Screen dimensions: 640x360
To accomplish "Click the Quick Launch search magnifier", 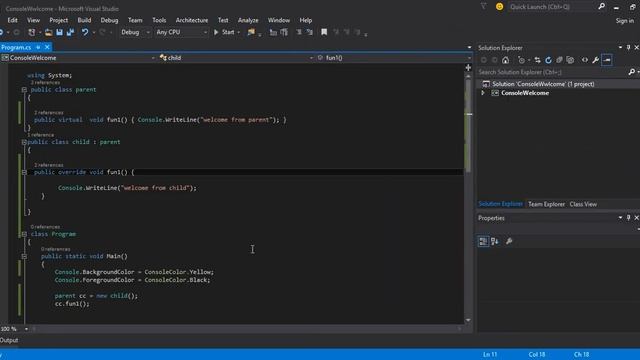I will click(602, 7).
